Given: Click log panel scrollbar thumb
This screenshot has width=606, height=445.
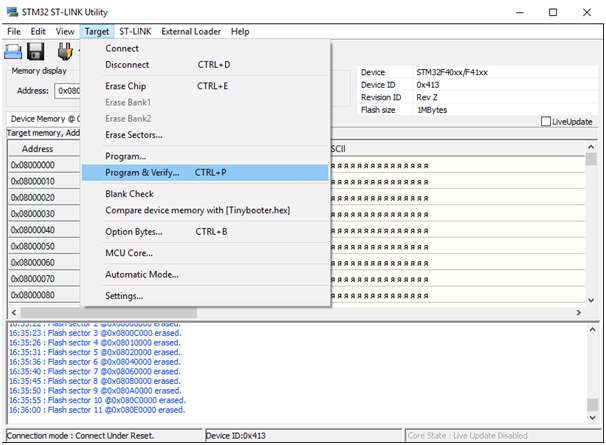Looking at the screenshot, I should 592,405.
